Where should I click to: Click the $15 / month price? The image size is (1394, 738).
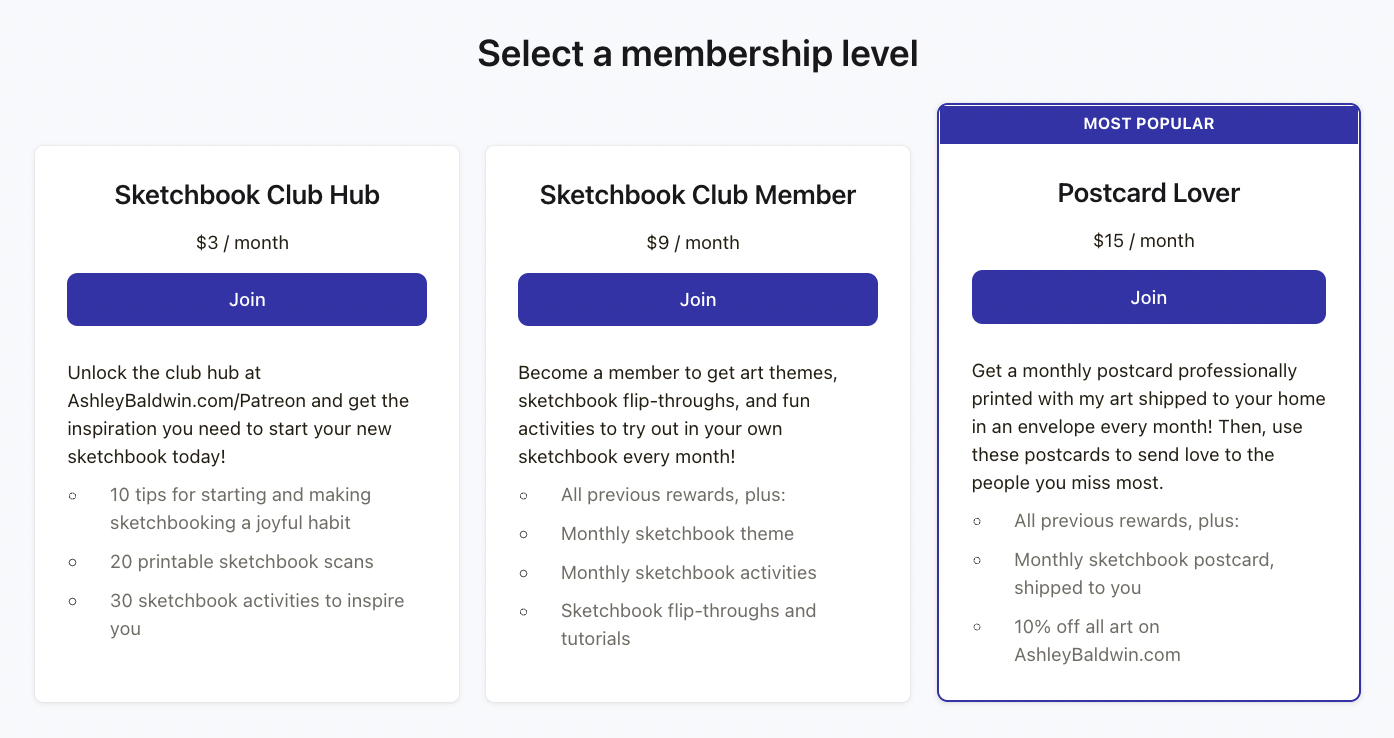(1143, 240)
